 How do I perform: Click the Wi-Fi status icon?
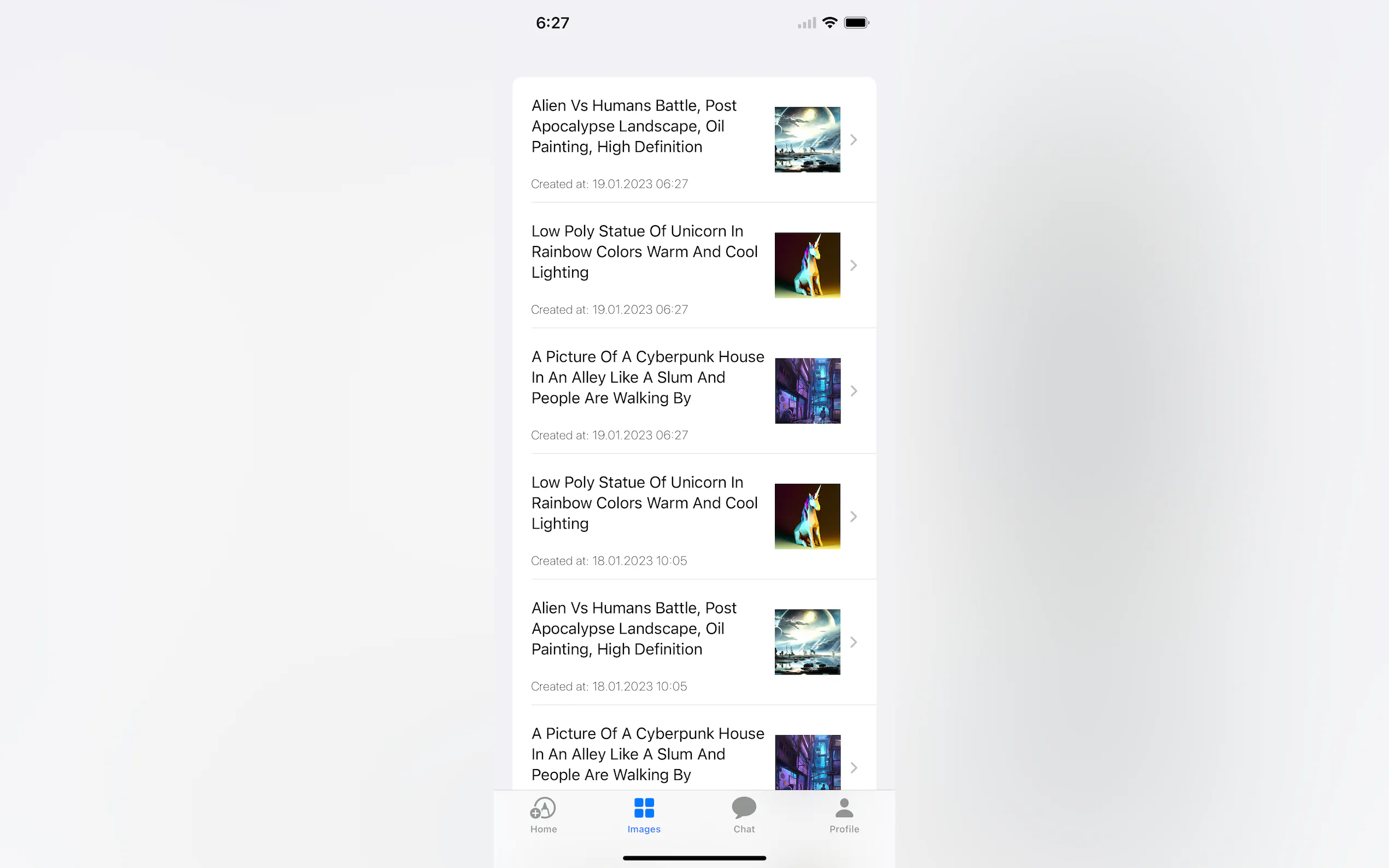(829, 23)
